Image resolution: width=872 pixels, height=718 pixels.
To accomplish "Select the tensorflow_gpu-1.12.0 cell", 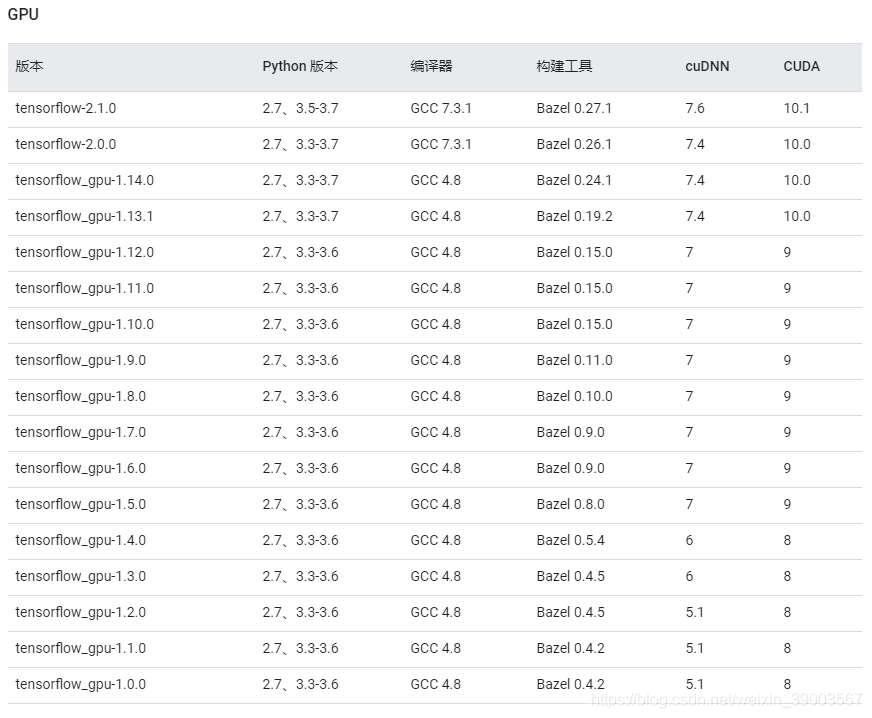I will click(x=85, y=252).
